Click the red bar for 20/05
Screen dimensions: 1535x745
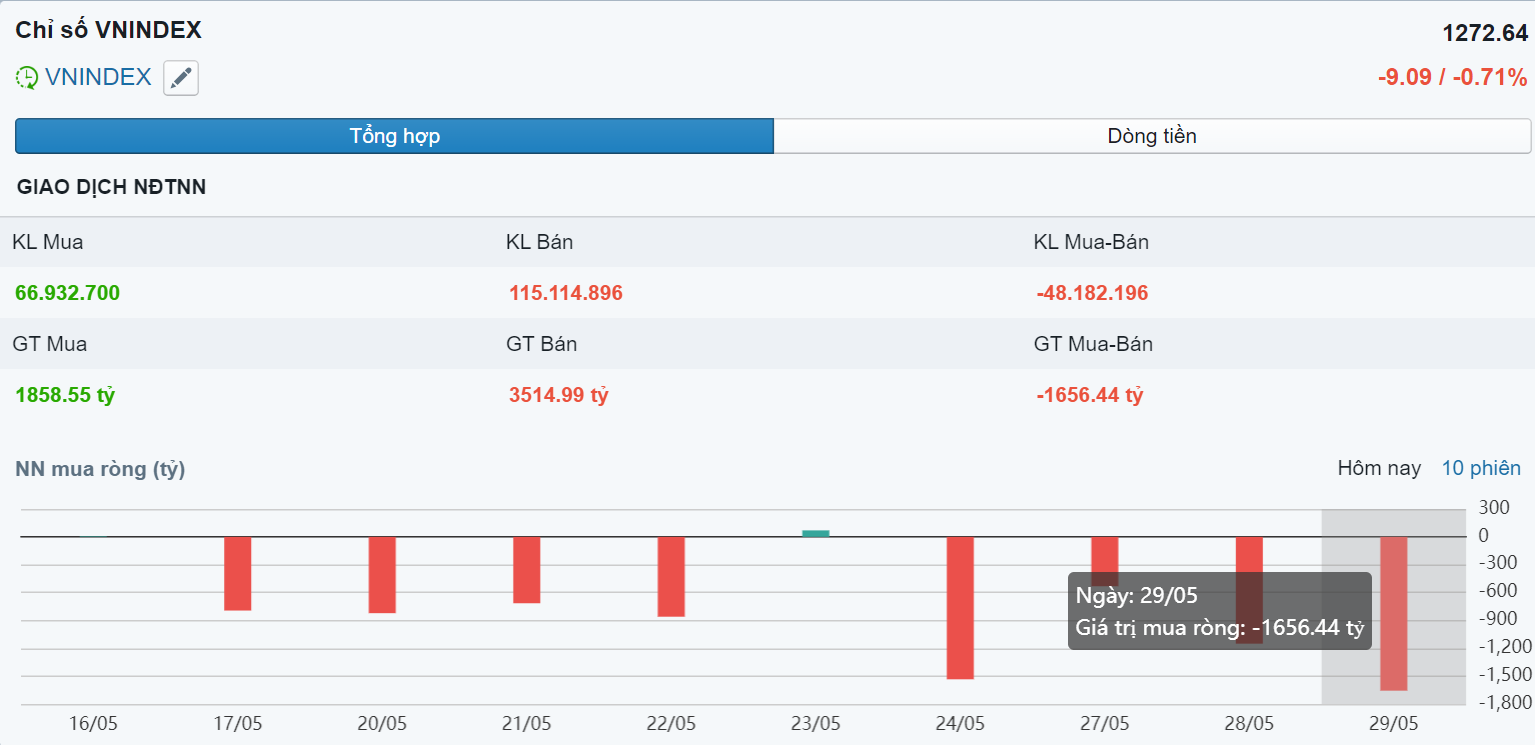click(382, 575)
